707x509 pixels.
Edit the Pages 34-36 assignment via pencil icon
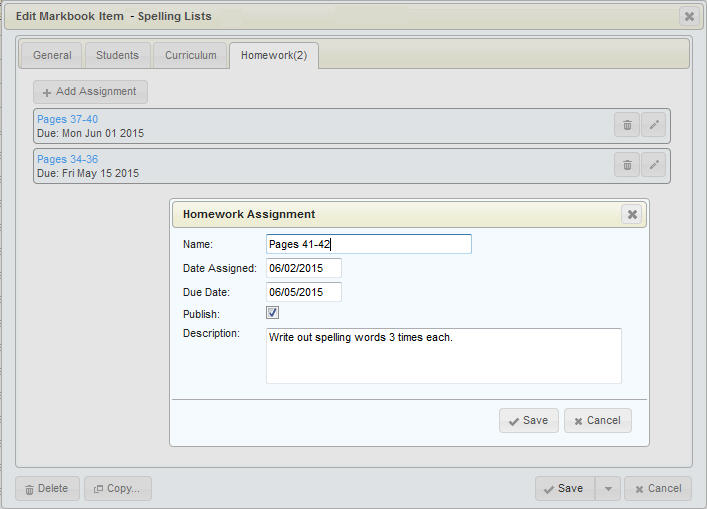point(653,165)
